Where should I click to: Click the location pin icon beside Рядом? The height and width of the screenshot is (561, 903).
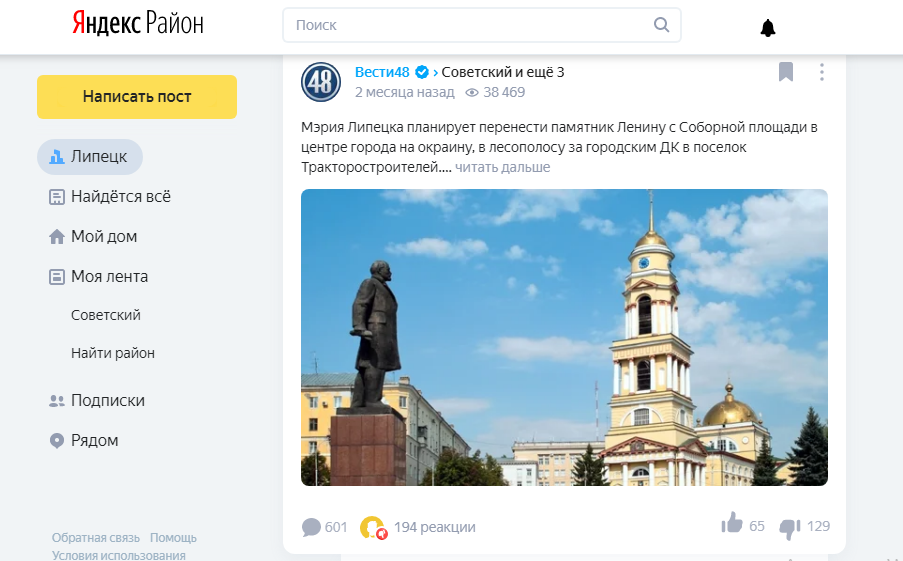click(56, 441)
